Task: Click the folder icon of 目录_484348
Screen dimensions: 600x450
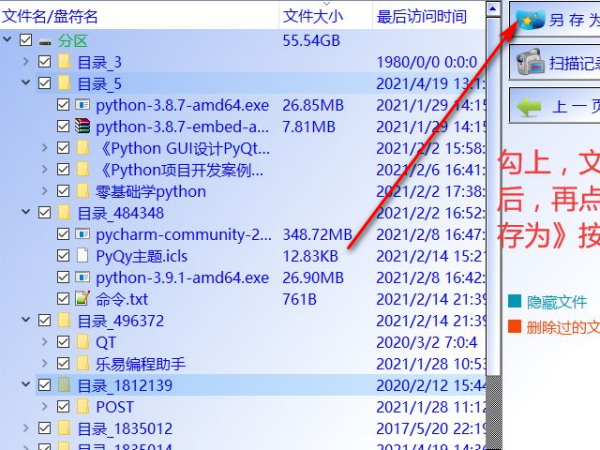Action: (64, 212)
